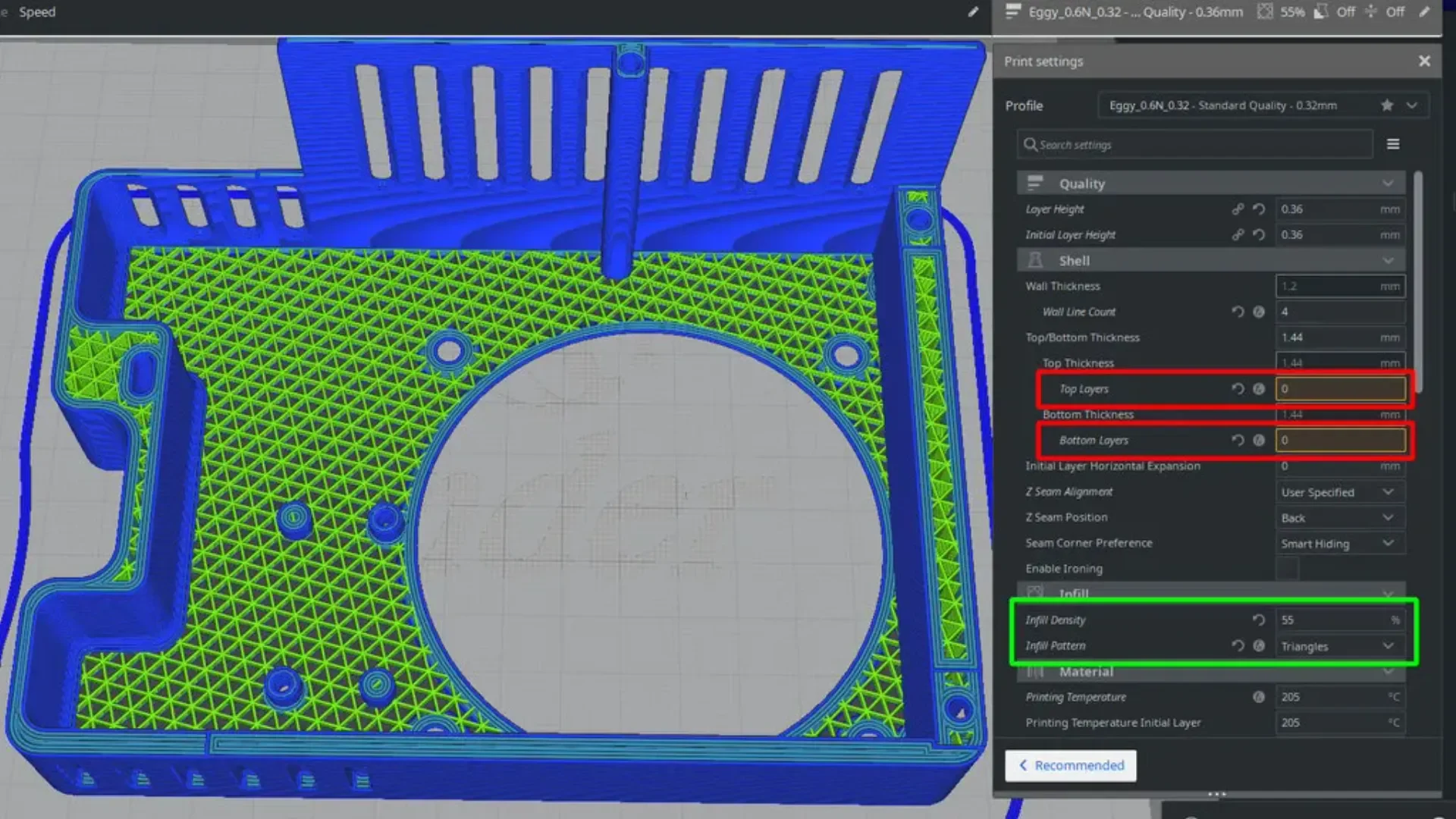Click the Search settings field
The width and height of the screenshot is (1456, 819).
pos(1194,144)
